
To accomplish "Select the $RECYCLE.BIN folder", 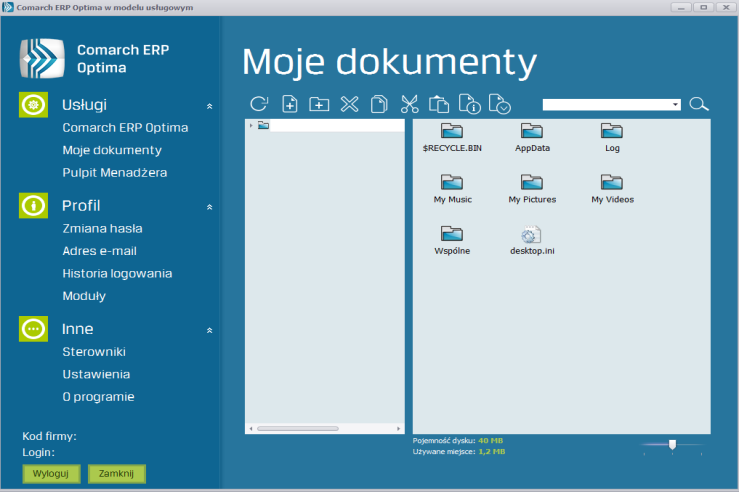I will pyautogui.click(x=452, y=138).
